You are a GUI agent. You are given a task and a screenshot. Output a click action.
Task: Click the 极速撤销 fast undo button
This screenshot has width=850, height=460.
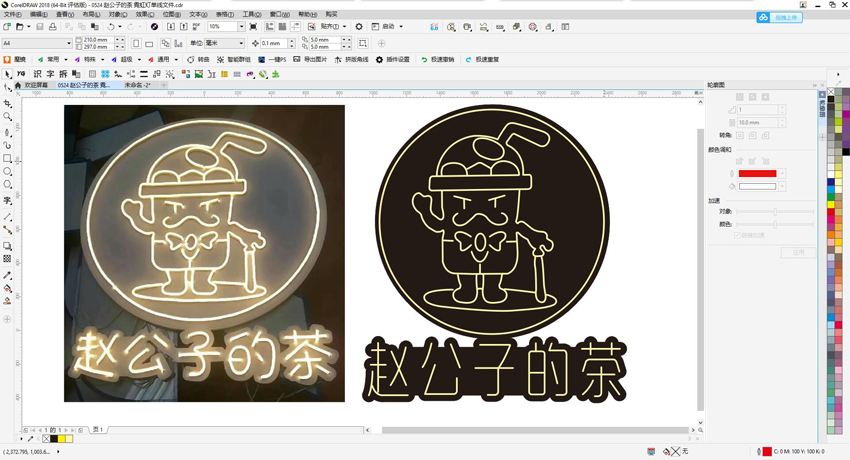[437, 60]
